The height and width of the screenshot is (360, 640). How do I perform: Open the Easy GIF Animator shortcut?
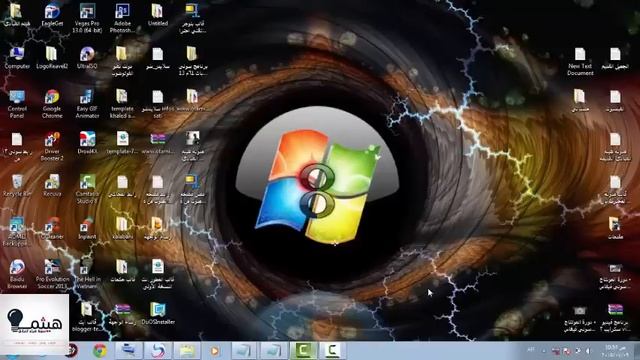point(87,104)
